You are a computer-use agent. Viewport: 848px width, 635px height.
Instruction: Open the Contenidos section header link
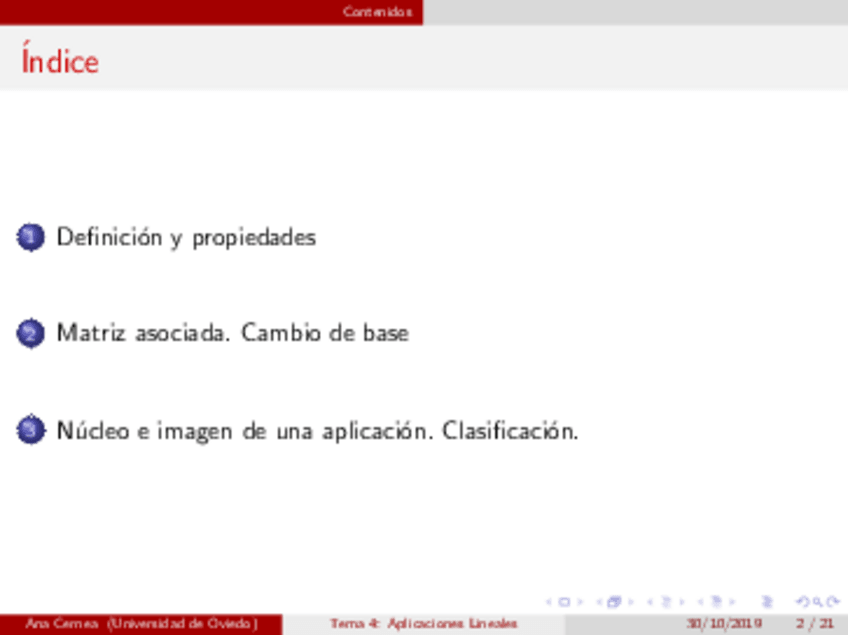[x=377, y=12]
